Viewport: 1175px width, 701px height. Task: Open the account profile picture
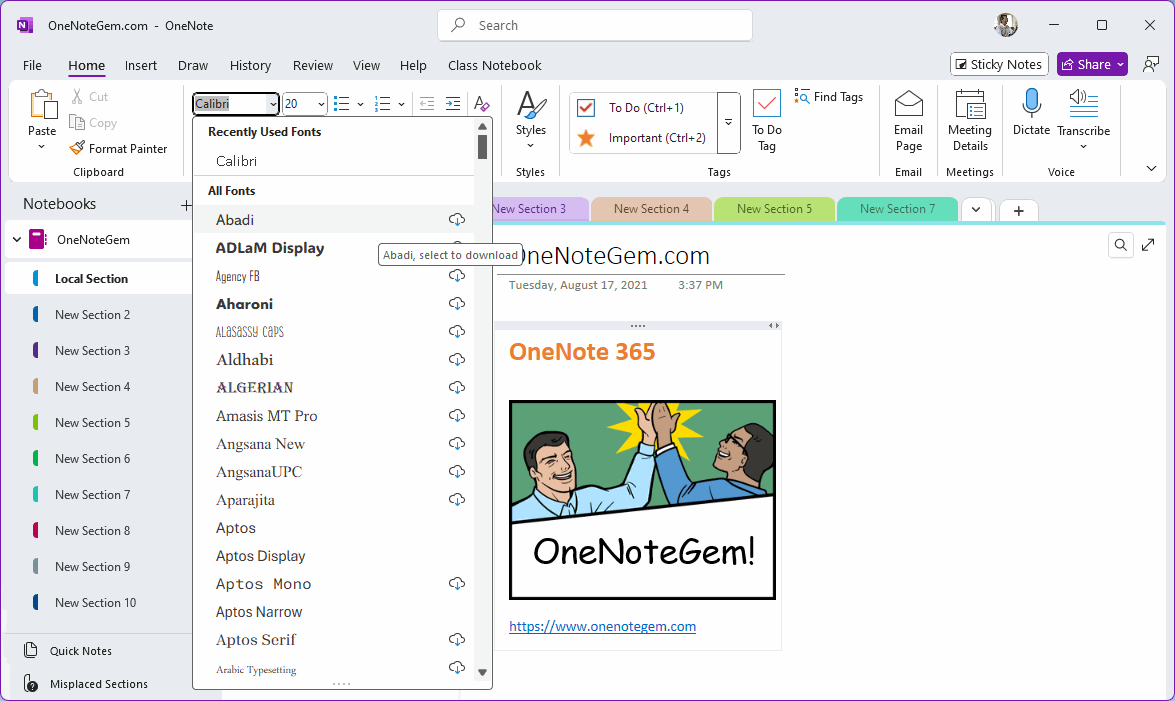click(x=1006, y=25)
